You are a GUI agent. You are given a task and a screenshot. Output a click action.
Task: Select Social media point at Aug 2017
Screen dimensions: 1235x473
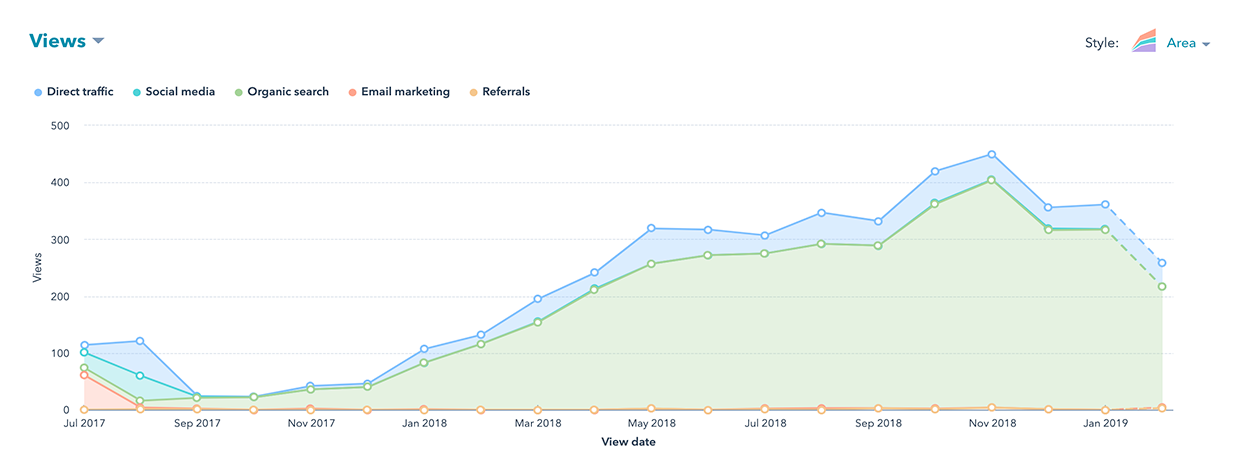click(x=140, y=376)
